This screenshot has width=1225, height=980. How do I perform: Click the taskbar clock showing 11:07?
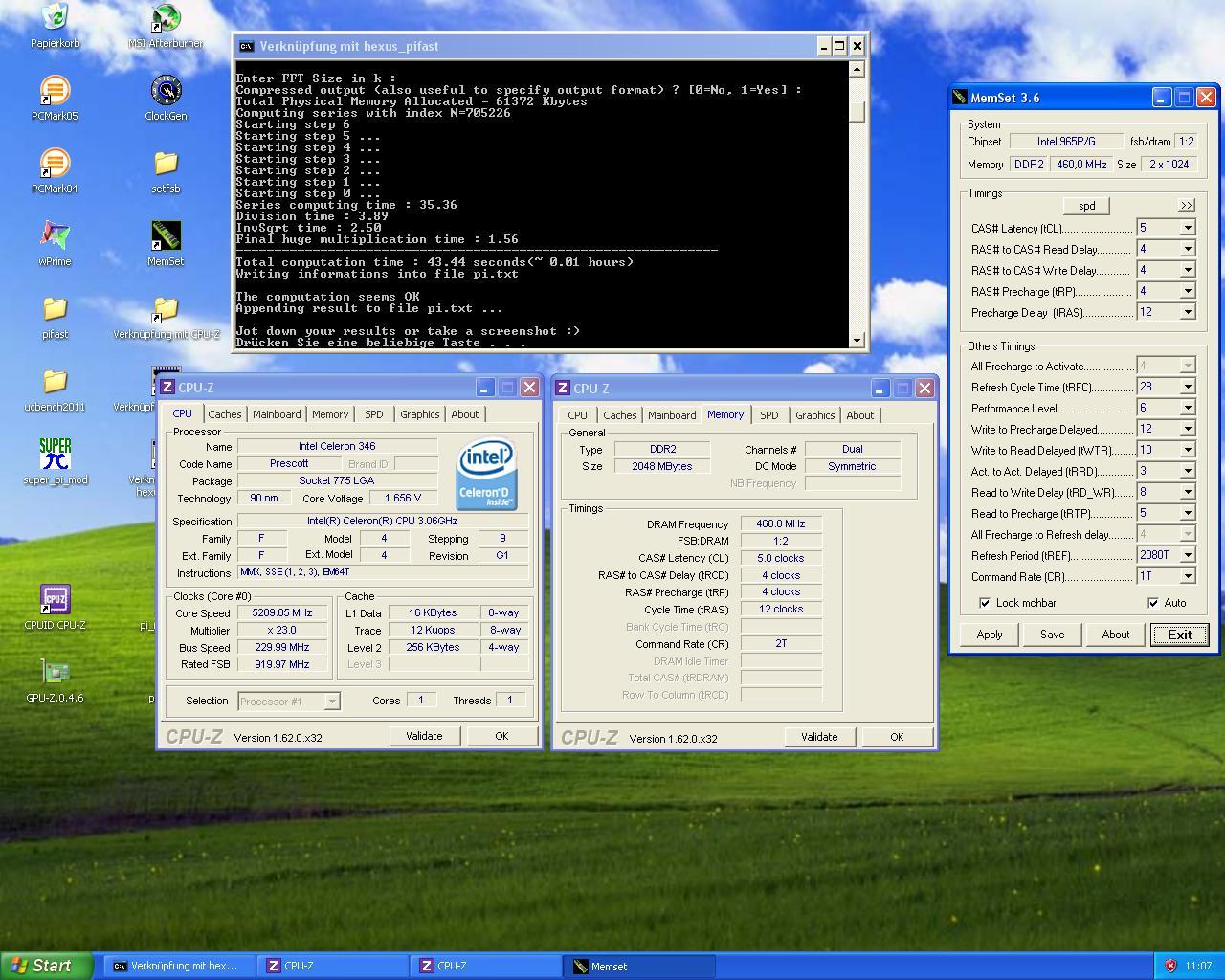coord(1198,966)
